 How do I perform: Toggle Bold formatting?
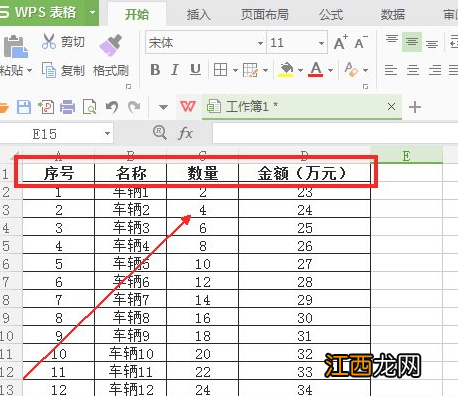point(155,70)
